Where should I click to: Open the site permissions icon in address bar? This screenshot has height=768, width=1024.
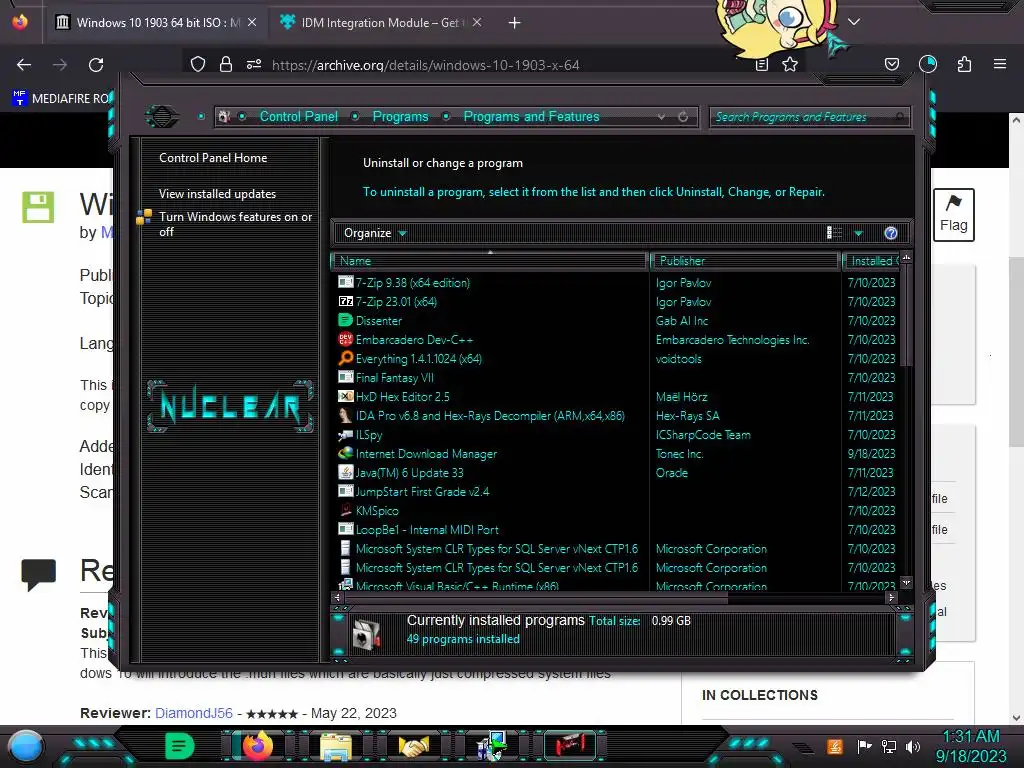pos(254,64)
